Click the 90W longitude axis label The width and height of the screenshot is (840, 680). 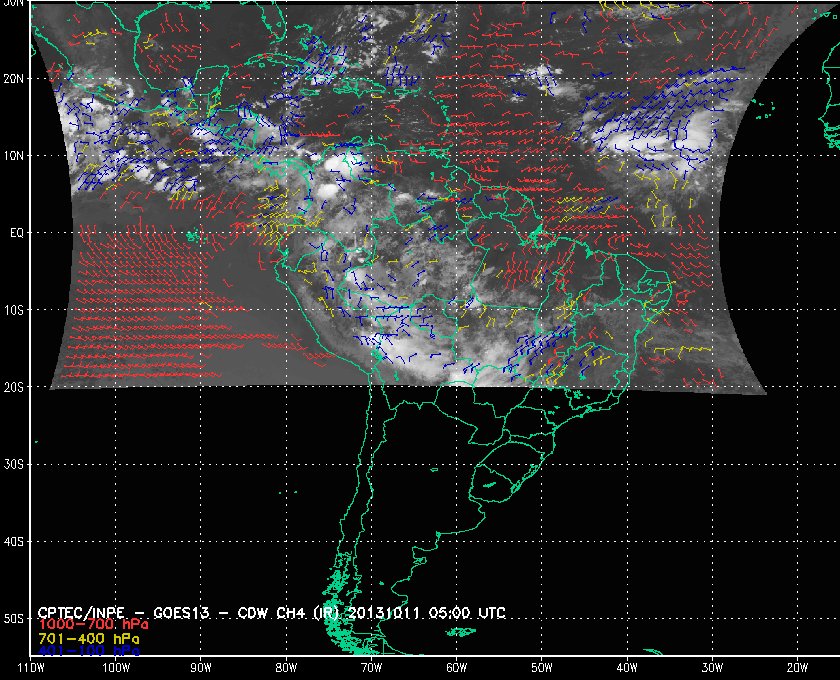(x=201, y=667)
